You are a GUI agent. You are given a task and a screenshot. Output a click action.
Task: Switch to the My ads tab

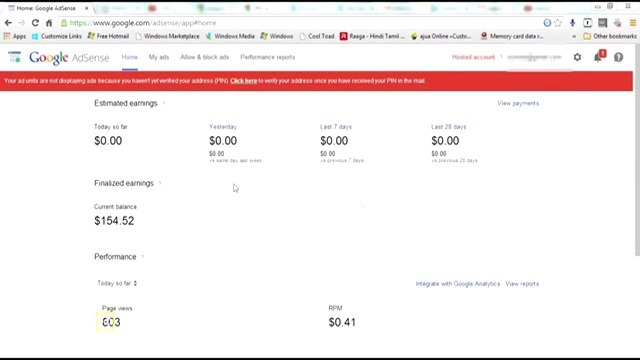click(x=159, y=57)
